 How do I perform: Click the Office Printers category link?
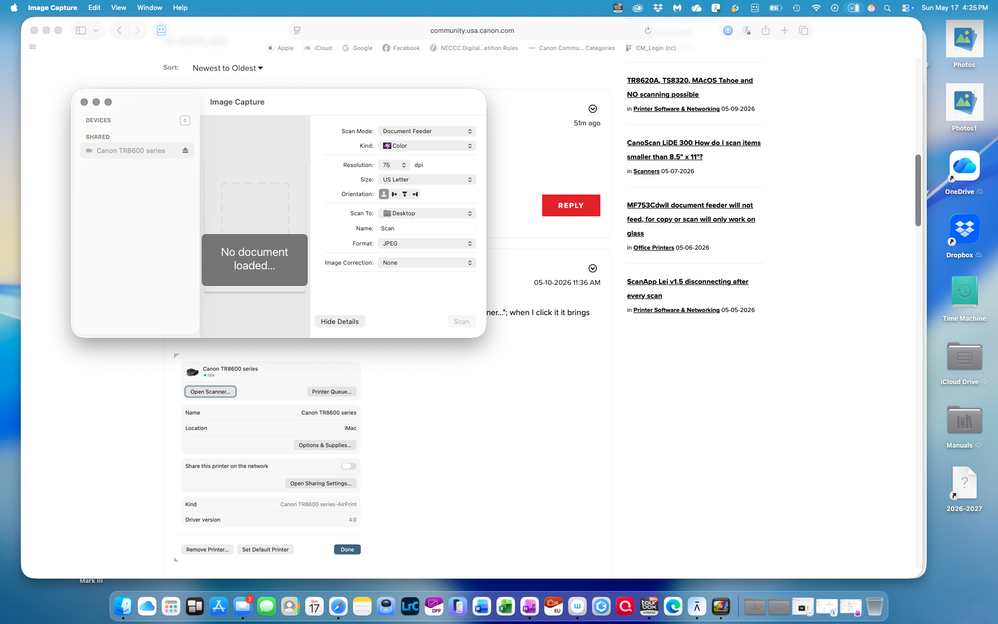point(654,248)
